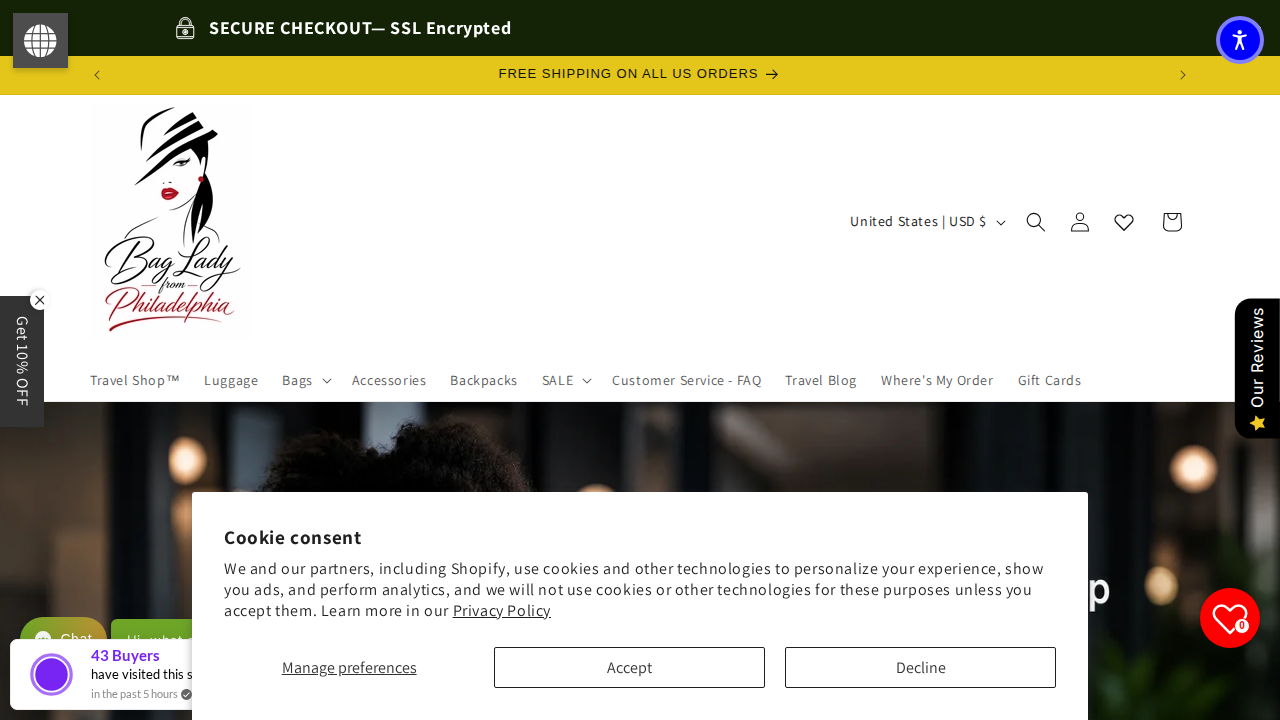Click FREE SHIPPING ON ALL US ORDERS link

click(638, 74)
